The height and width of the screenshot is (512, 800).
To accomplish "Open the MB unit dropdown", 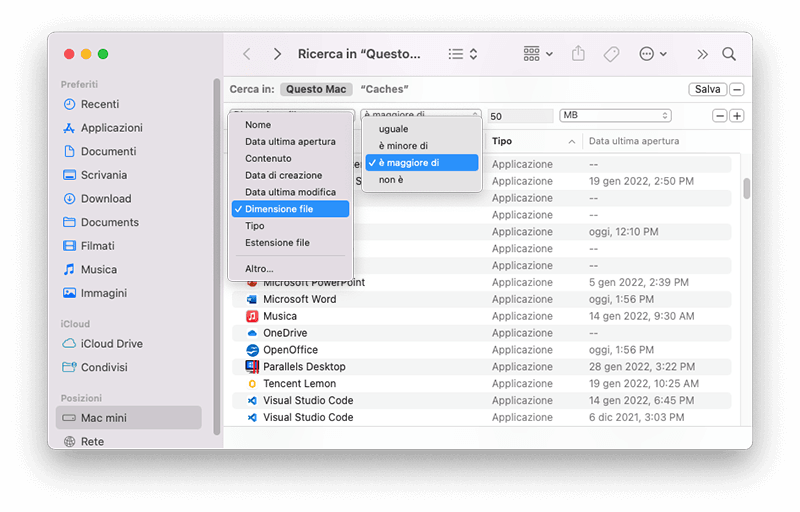I will coord(615,115).
